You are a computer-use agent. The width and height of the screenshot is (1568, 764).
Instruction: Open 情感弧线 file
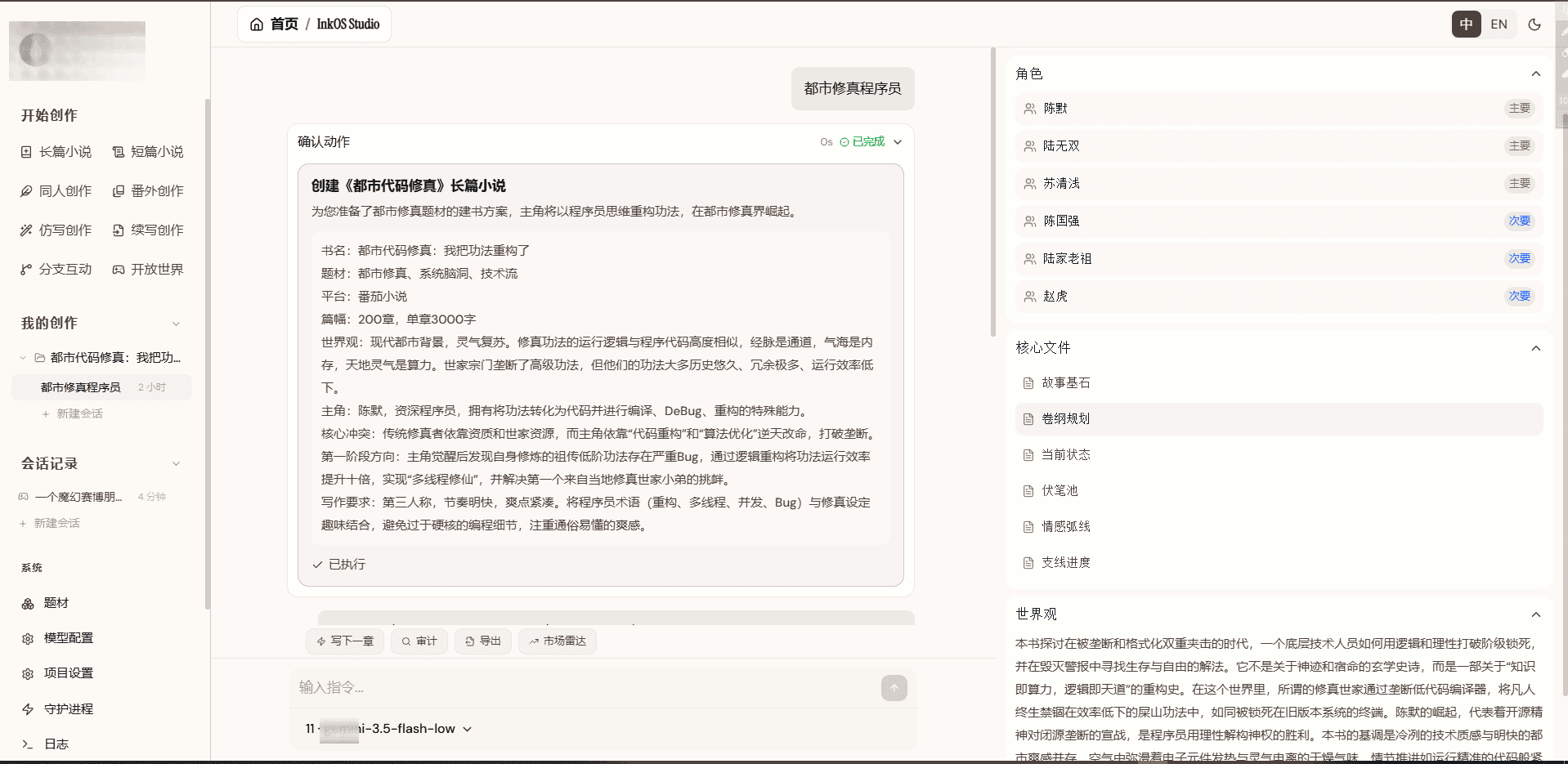1279,527
